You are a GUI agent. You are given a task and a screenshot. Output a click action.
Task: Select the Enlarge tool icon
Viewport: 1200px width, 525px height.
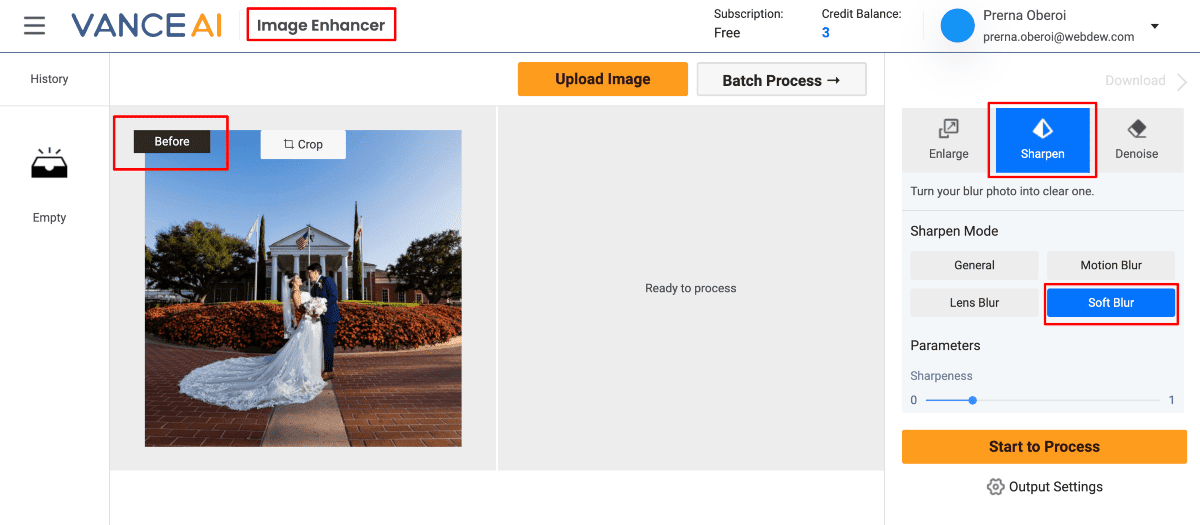pyautogui.click(x=948, y=129)
